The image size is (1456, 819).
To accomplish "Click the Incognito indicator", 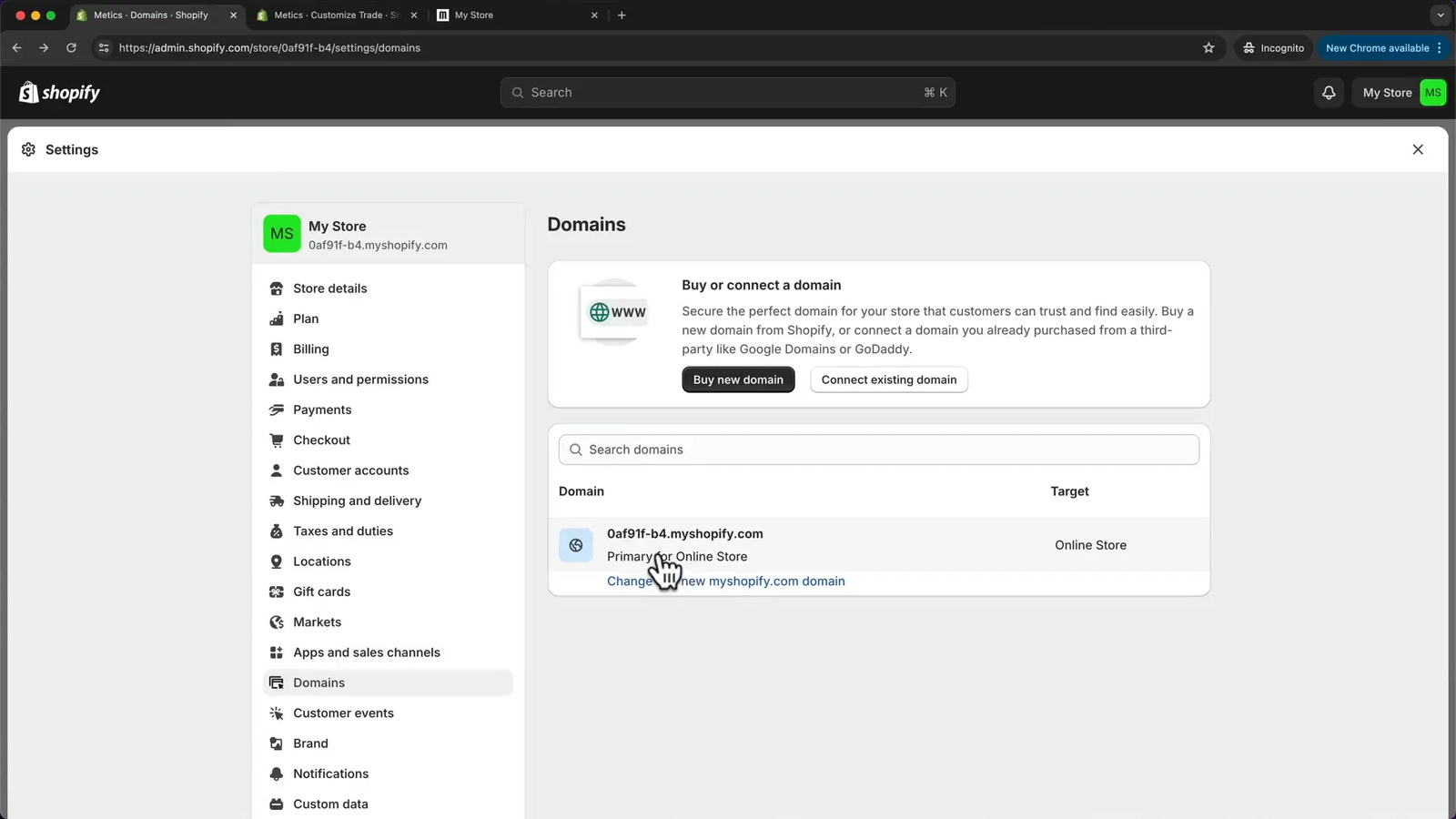I will tap(1274, 48).
